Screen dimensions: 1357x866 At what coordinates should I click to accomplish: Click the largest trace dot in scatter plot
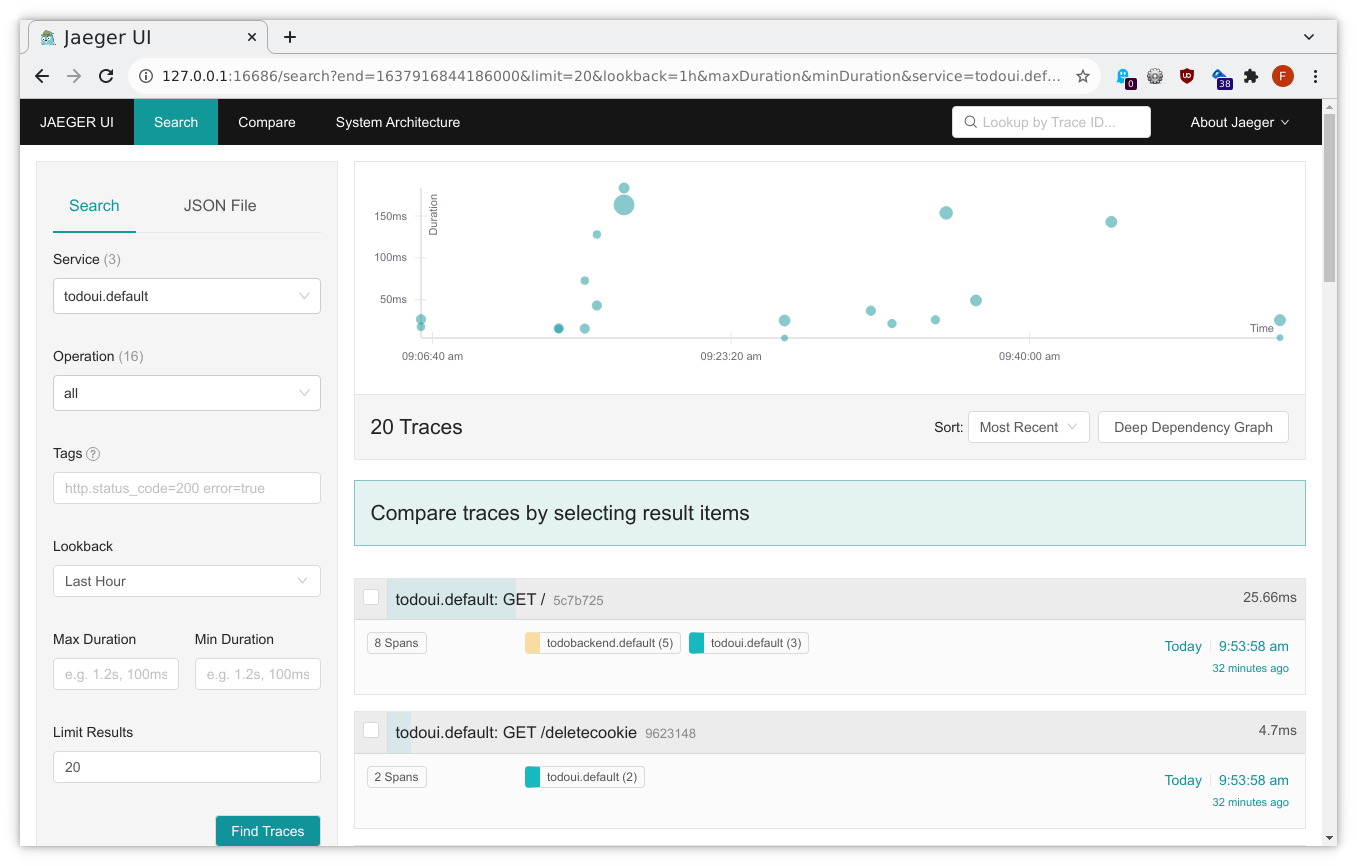(624, 205)
